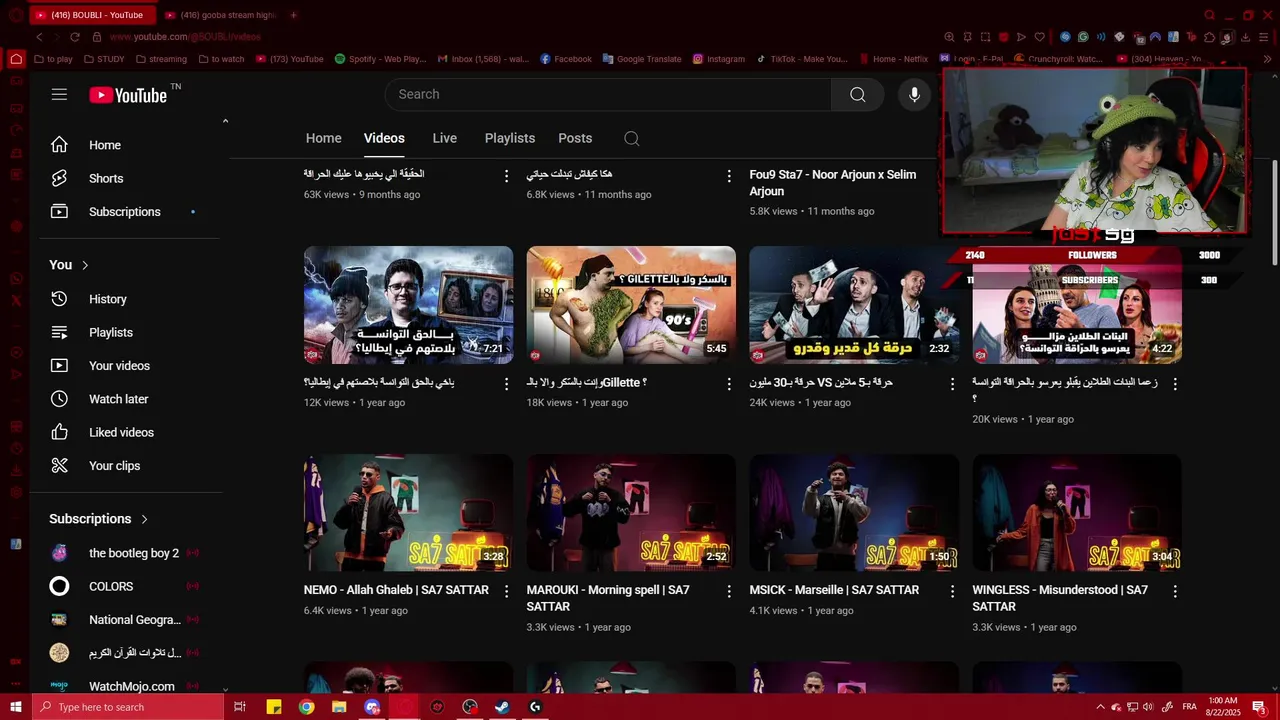Switch to the gooba stream highlights browser tab

[220, 15]
